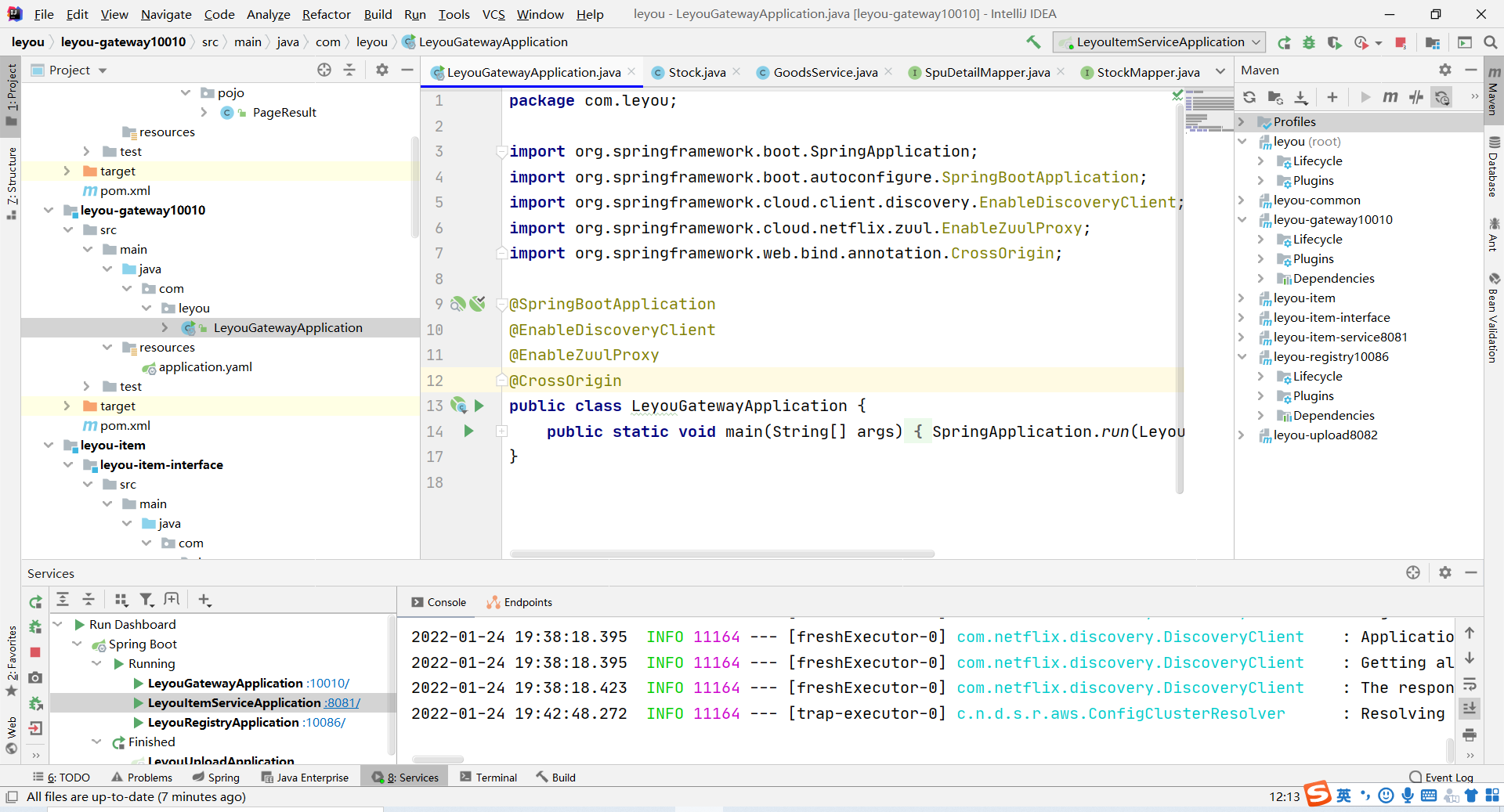Viewport: 1504px width, 812px height.
Task: Close LeyouGatewayApplication.java tab
Action: pos(631,71)
